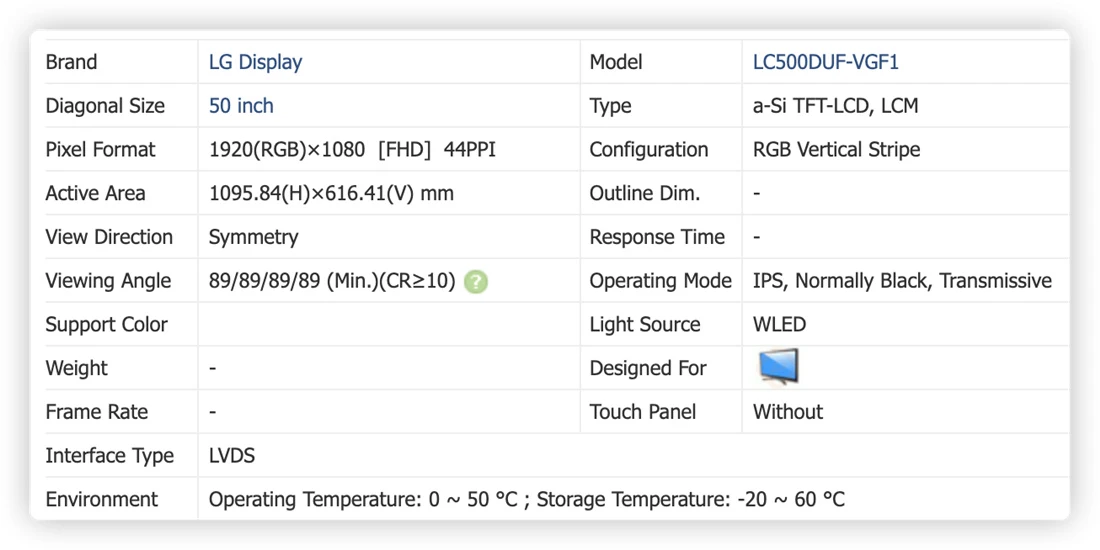
Task: Click the Active Area dimensions value
Action: click(x=331, y=194)
